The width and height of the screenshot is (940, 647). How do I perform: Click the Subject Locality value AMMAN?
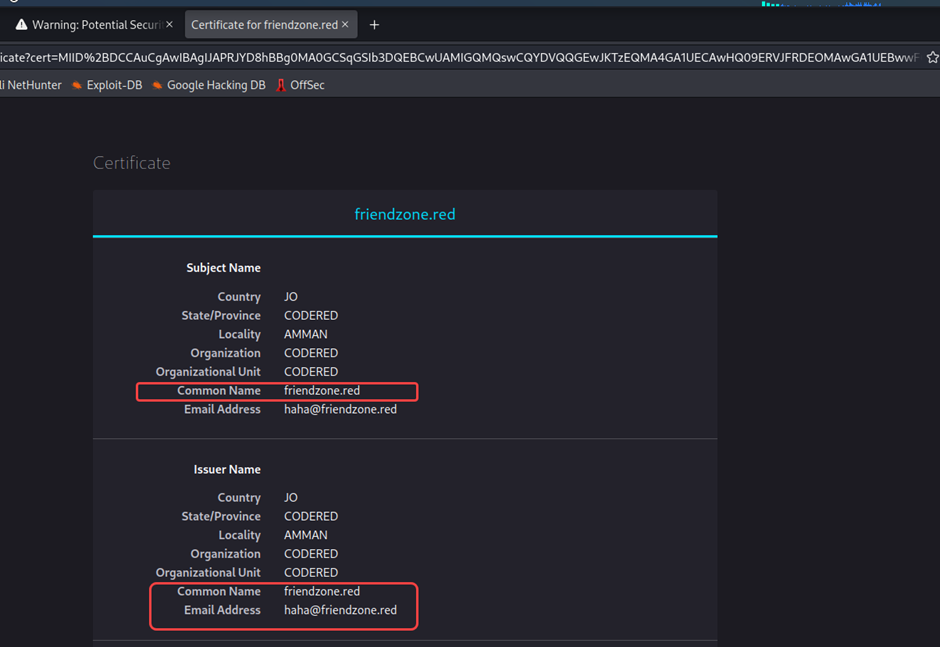[x=306, y=335]
